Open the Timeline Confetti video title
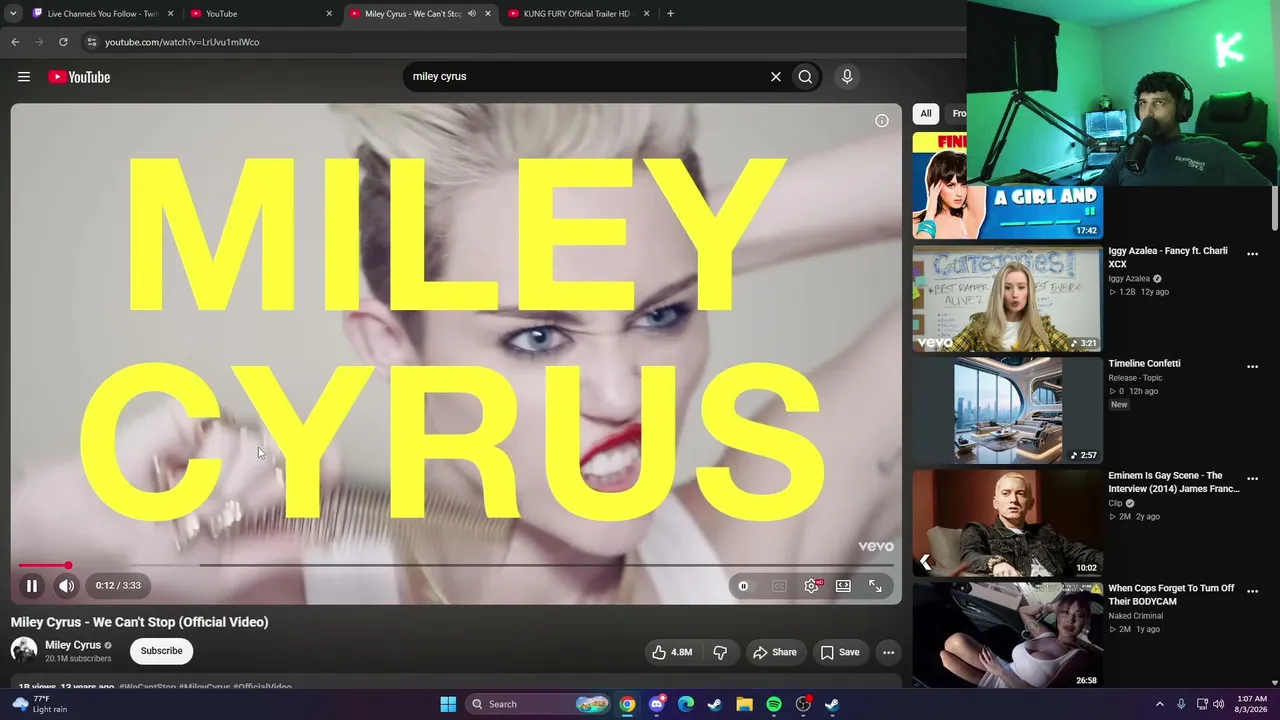Image resolution: width=1280 pixels, height=720 pixels. [1144, 363]
